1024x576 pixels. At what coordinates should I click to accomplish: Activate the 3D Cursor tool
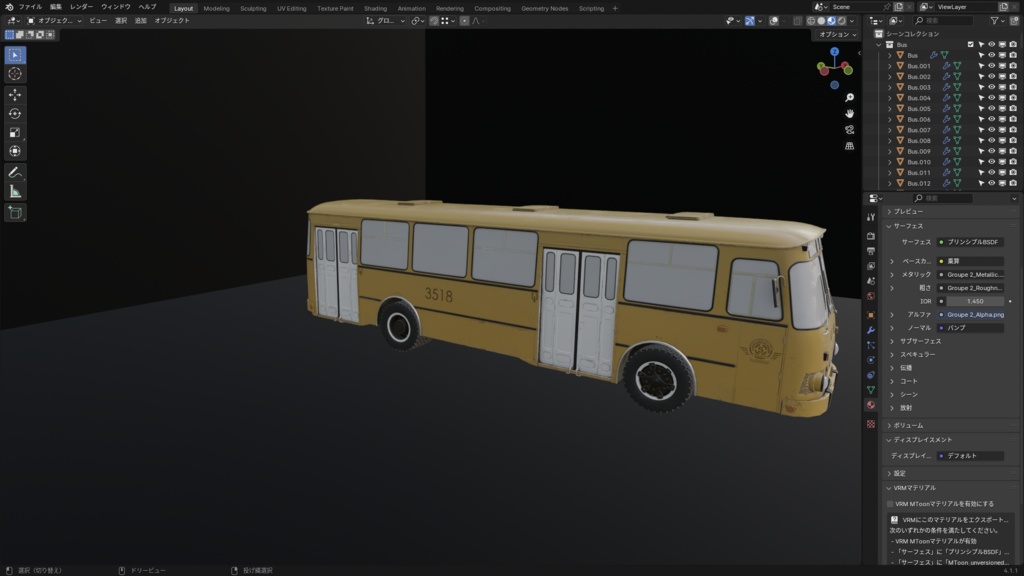click(15, 74)
